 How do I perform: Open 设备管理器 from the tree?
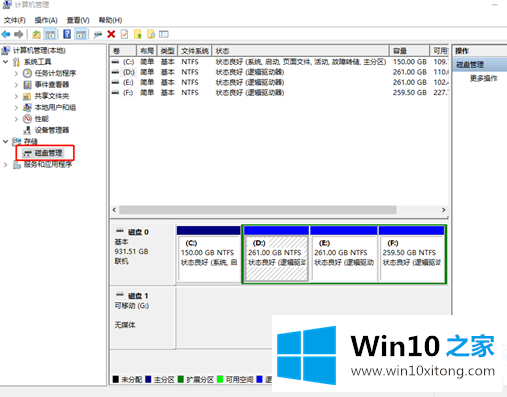[52, 130]
